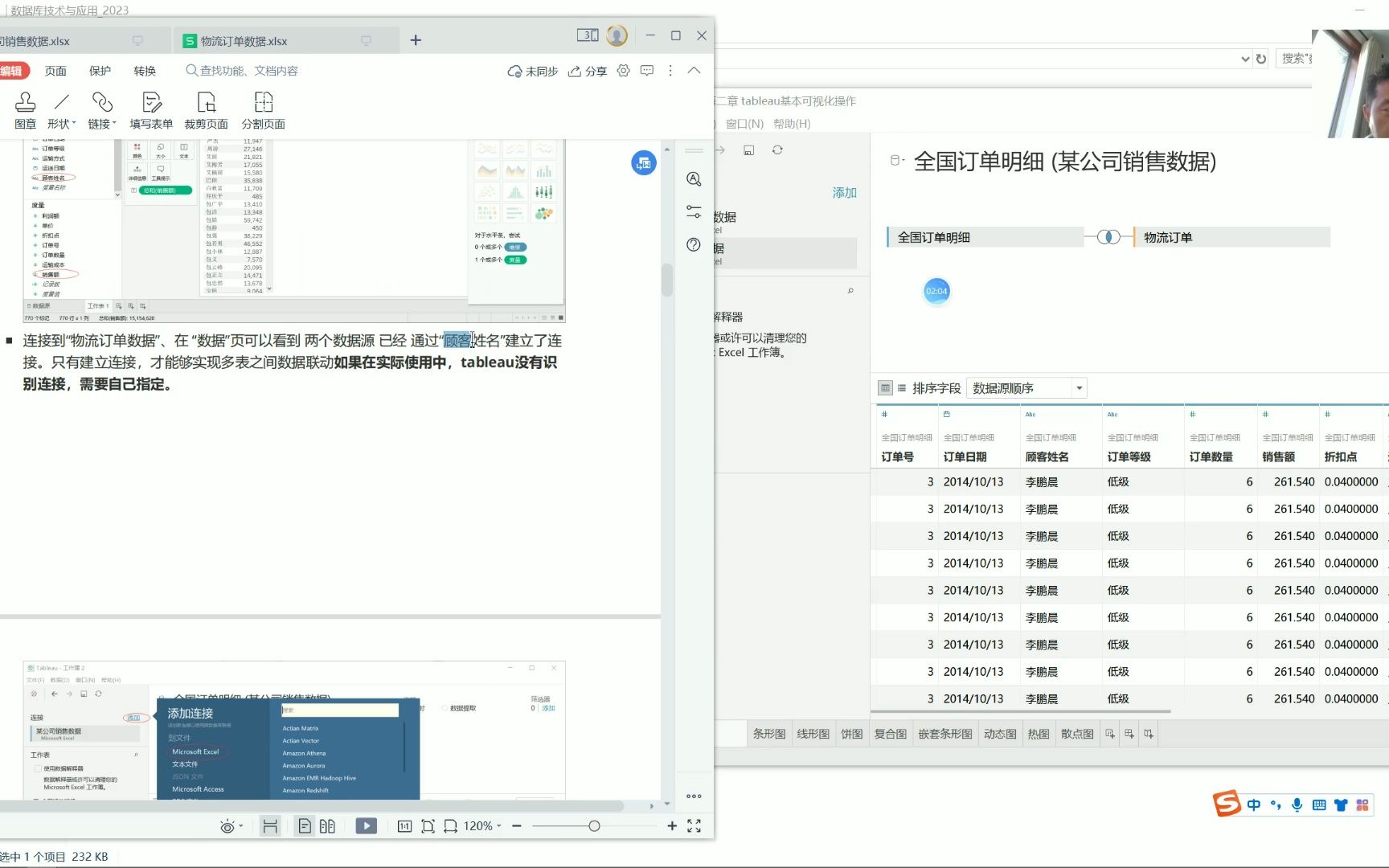The height and width of the screenshot is (868, 1389).
Task: Click the join icon between the two tables
Action: pyautogui.click(x=1108, y=237)
